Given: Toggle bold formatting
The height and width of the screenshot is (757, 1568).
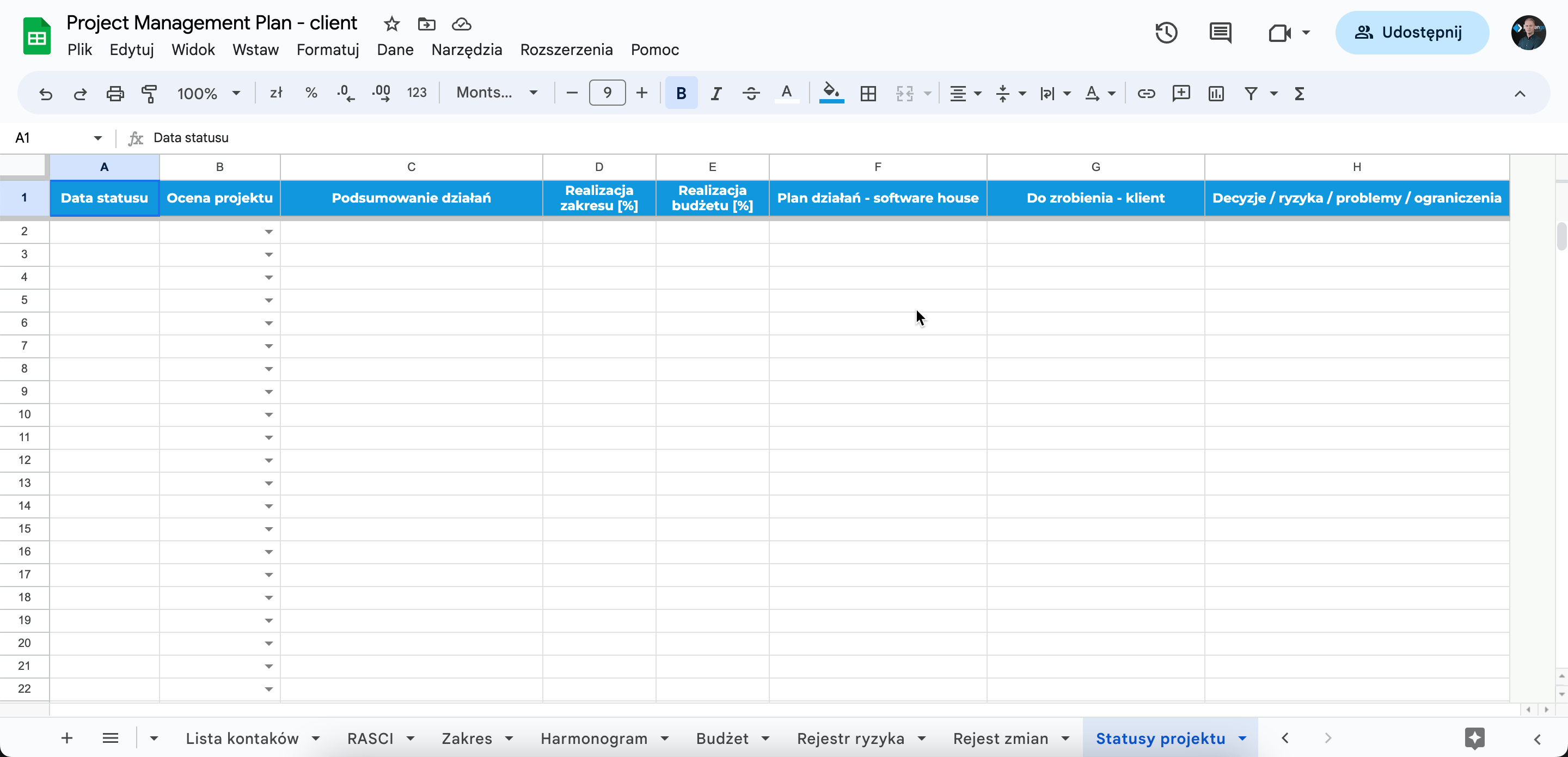Looking at the screenshot, I should 681,93.
